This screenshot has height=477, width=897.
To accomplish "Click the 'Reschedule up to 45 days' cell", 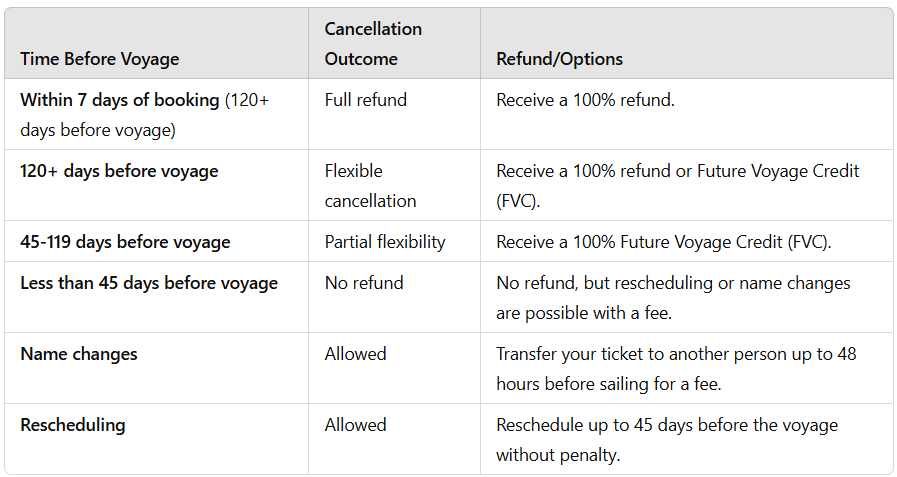I will tap(667, 440).
